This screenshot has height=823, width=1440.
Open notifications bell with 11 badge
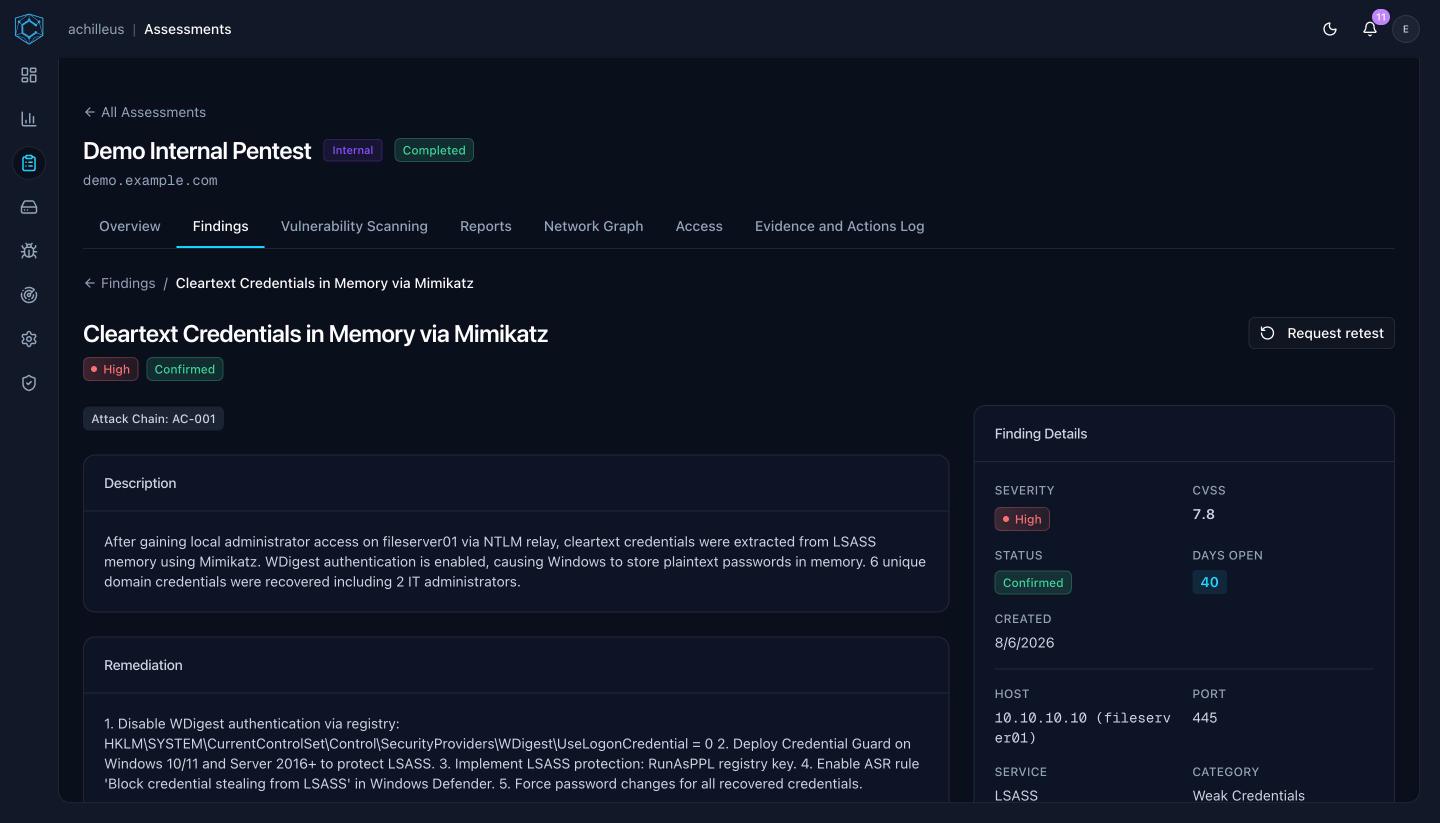tap(1370, 29)
